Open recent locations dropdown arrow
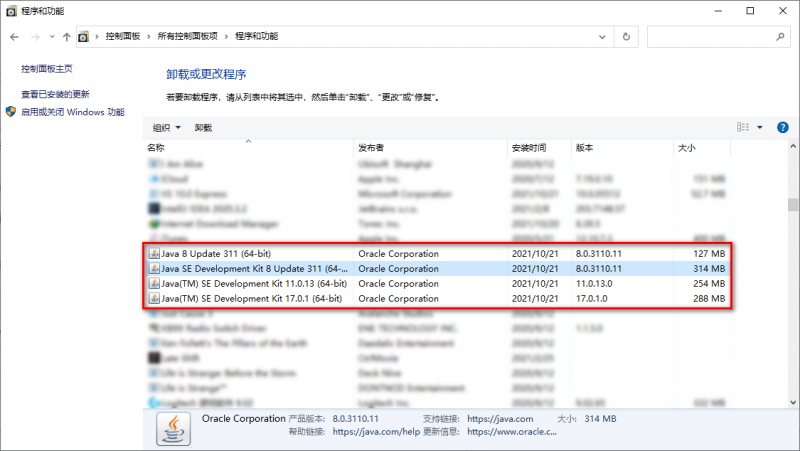 tap(52, 37)
